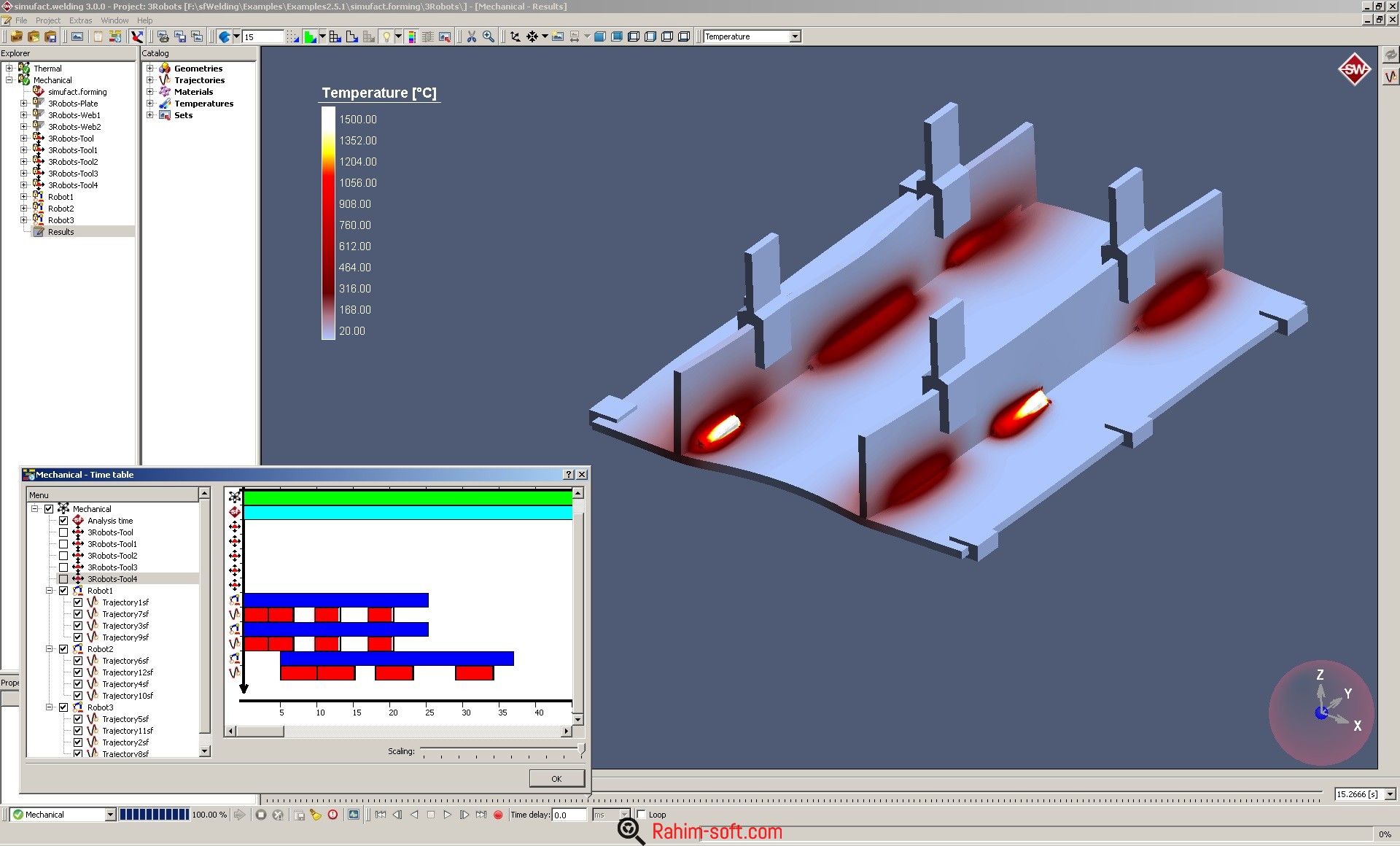This screenshot has width=1400, height=846.
Task: Play the result animation forward
Action: tap(447, 815)
